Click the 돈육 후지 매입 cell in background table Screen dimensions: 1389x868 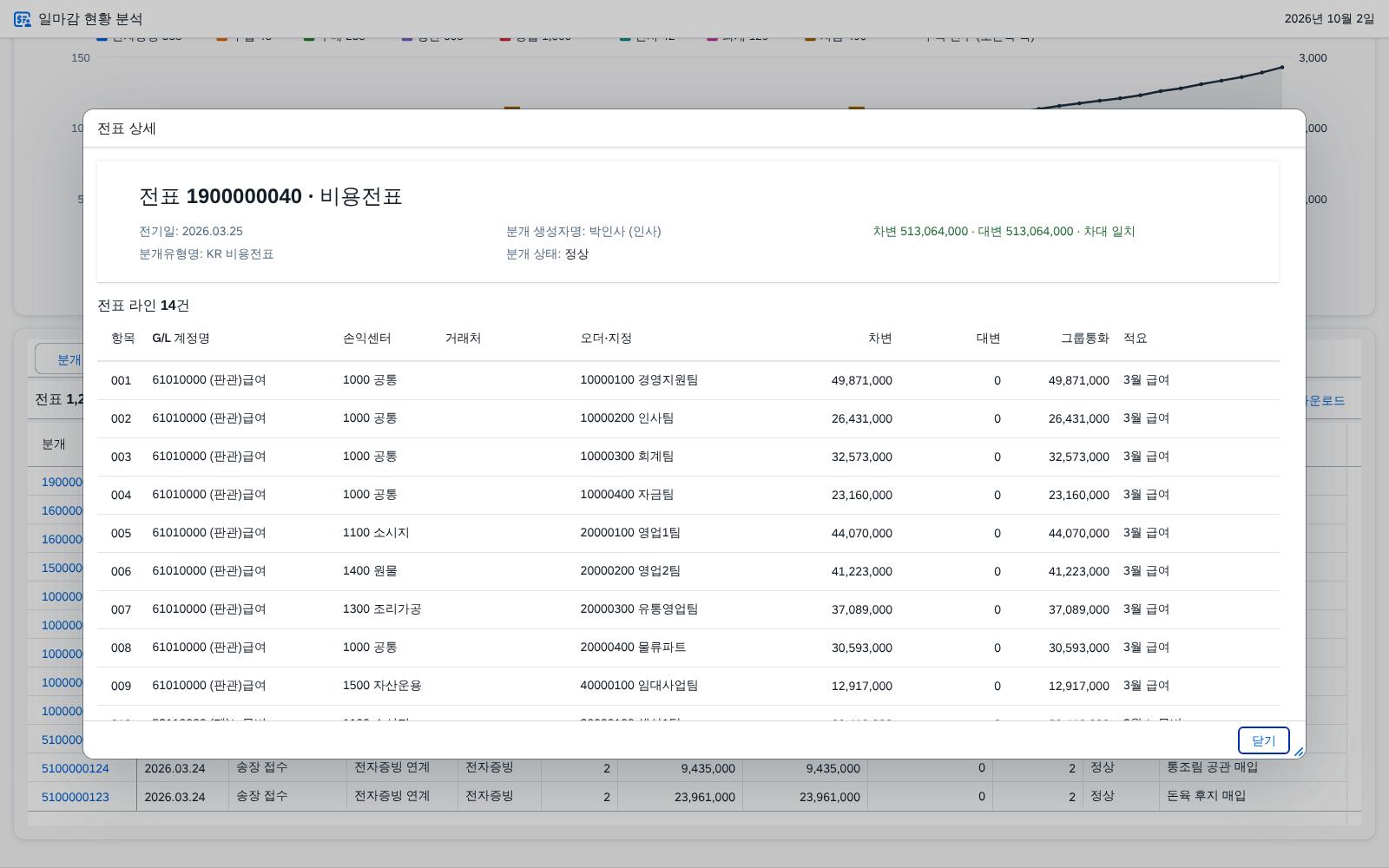(1207, 796)
